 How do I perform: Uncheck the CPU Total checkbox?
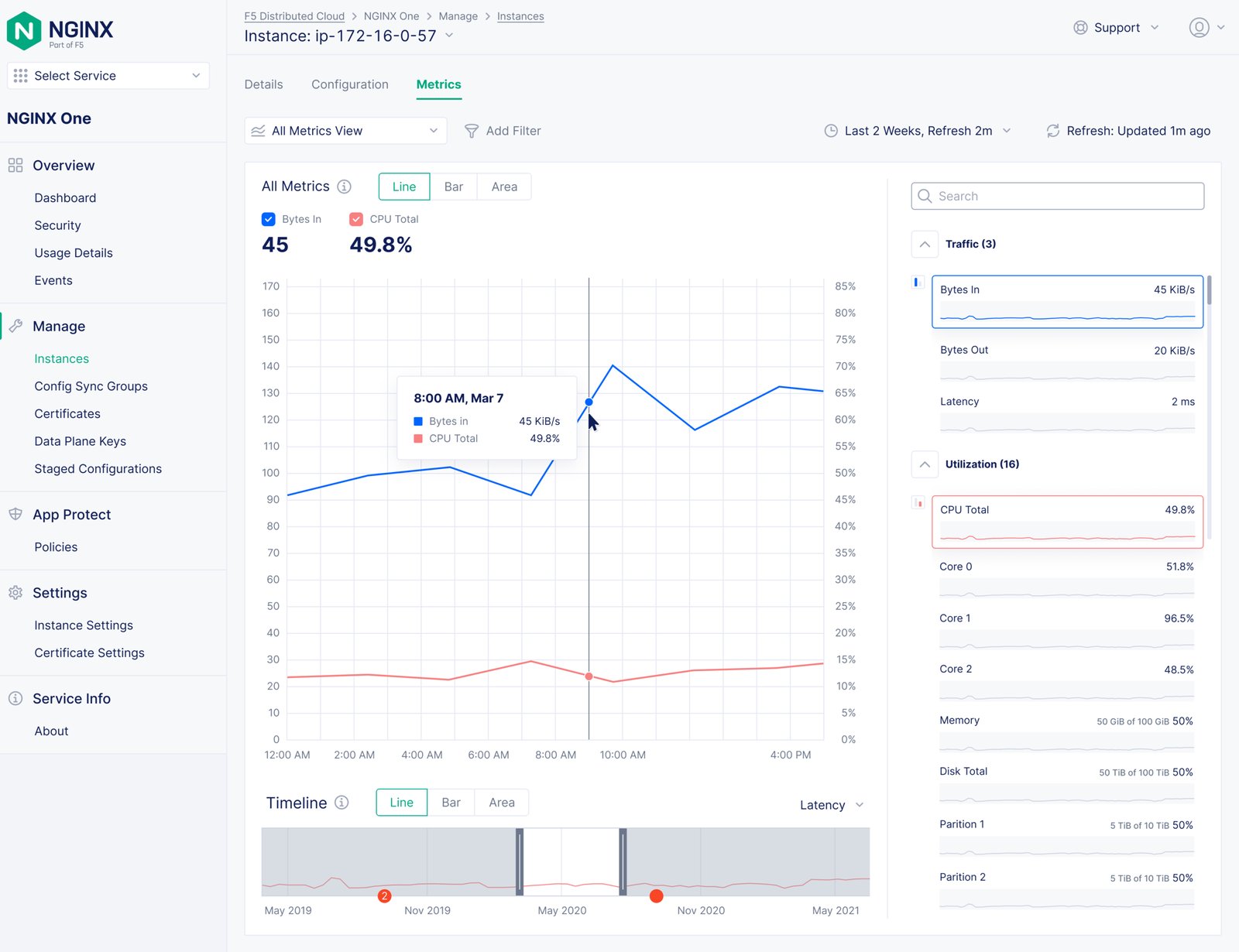click(x=356, y=219)
